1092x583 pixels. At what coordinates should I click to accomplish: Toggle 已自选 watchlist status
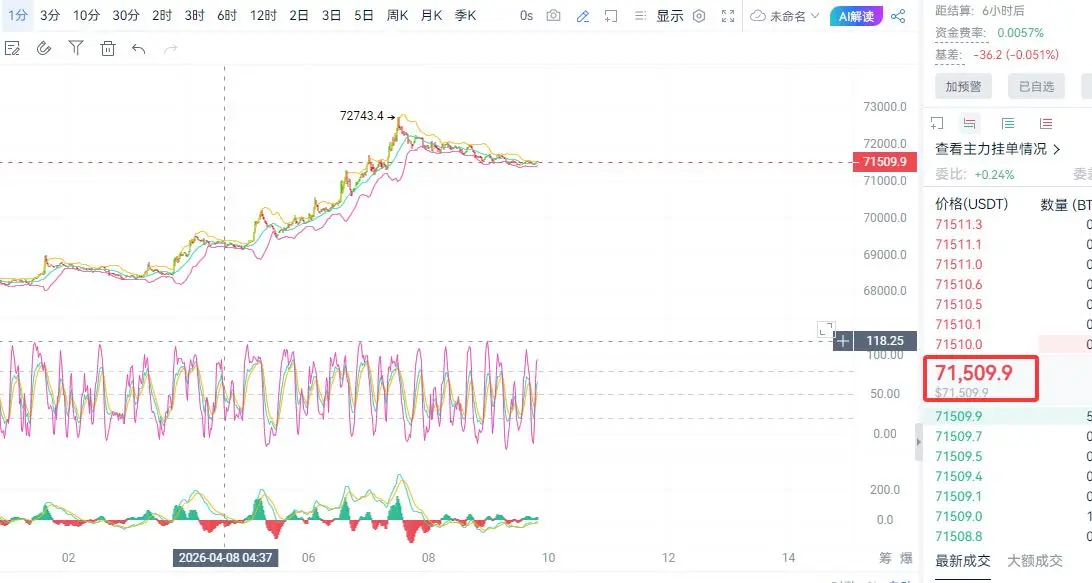(x=1036, y=86)
